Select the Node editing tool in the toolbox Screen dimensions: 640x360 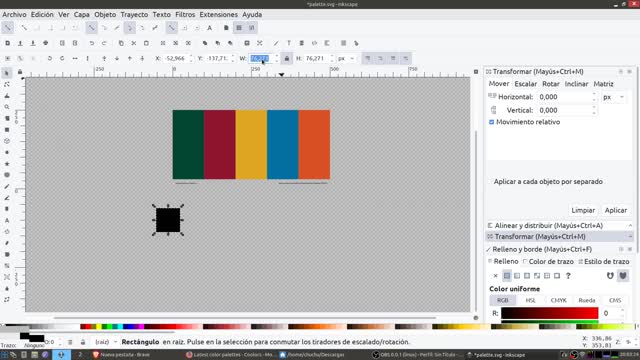pos(7,84)
